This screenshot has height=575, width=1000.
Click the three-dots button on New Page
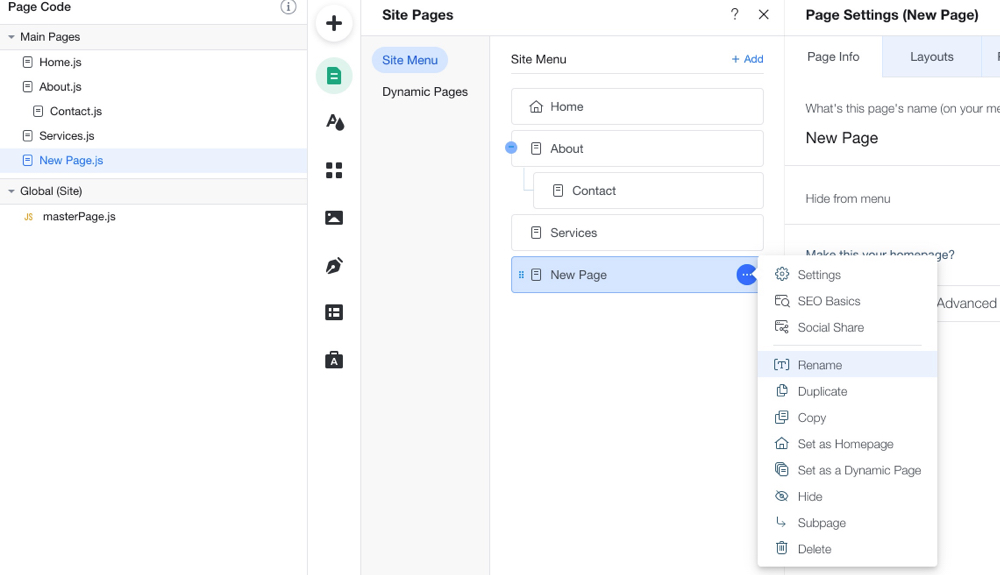point(746,275)
